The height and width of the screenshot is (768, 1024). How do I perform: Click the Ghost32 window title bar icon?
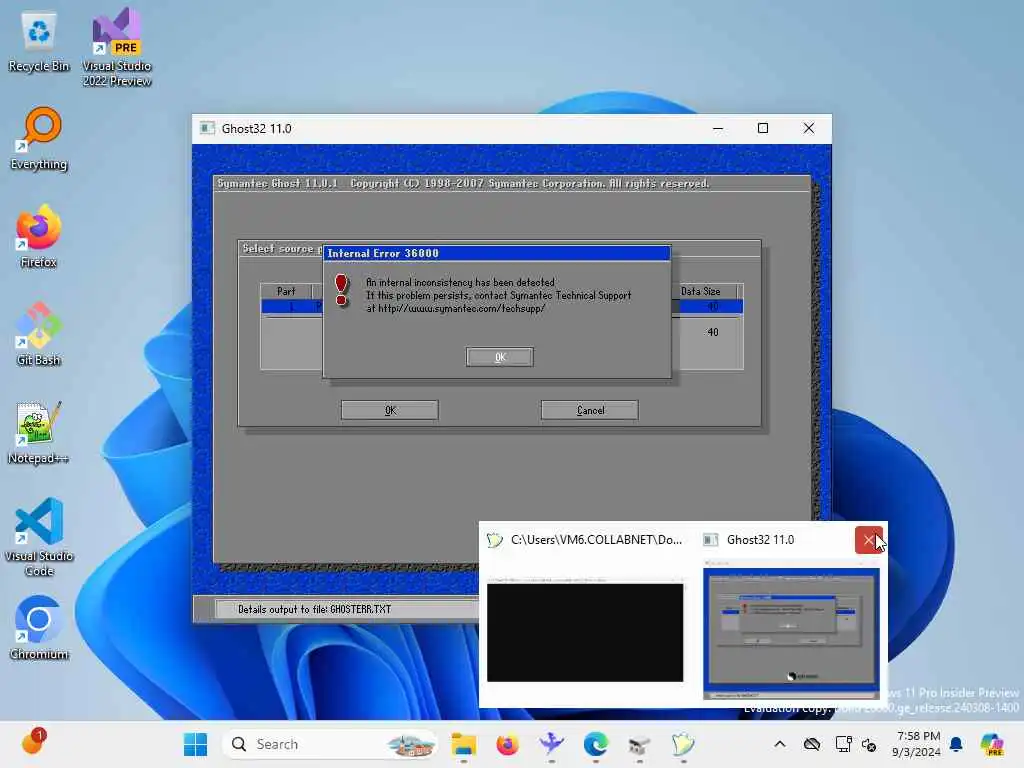point(207,129)
